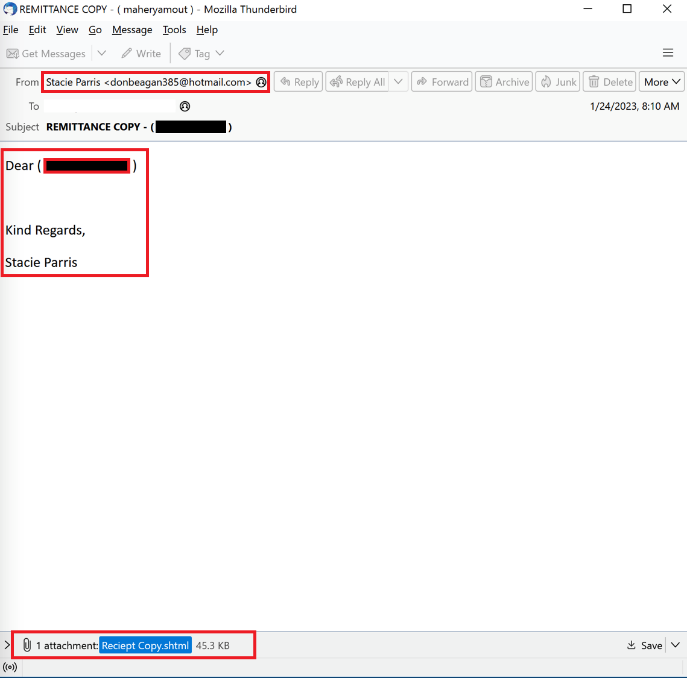
Task: Open the Thunderbird hamburger menu
Action: [668, 53]
